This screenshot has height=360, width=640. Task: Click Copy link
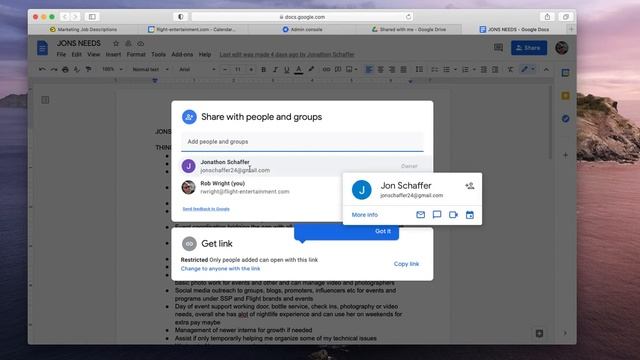point(406,264)
